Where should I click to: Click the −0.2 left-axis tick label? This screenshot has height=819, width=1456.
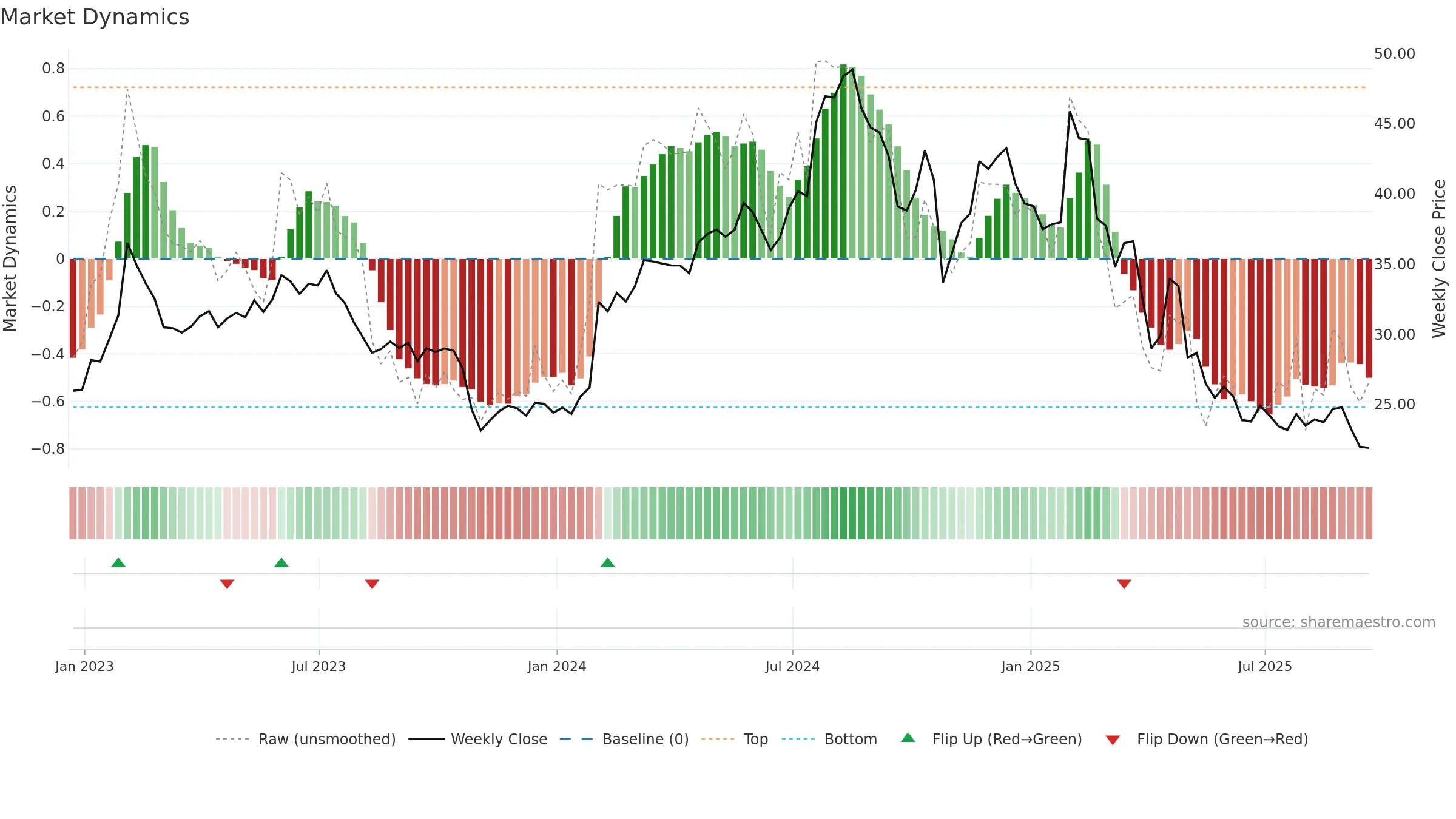click(48, 306)
